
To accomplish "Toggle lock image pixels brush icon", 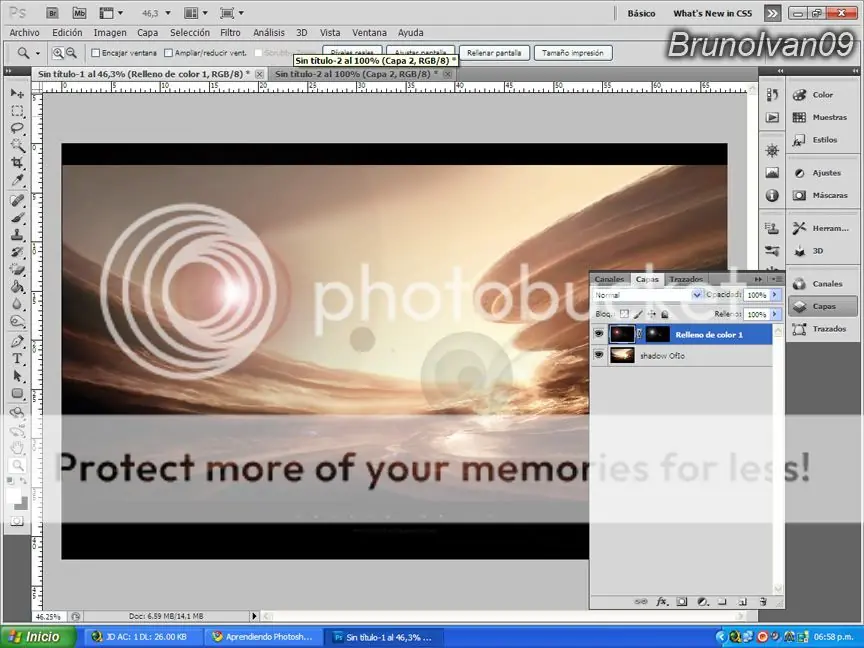I will [x=638, y=314].
